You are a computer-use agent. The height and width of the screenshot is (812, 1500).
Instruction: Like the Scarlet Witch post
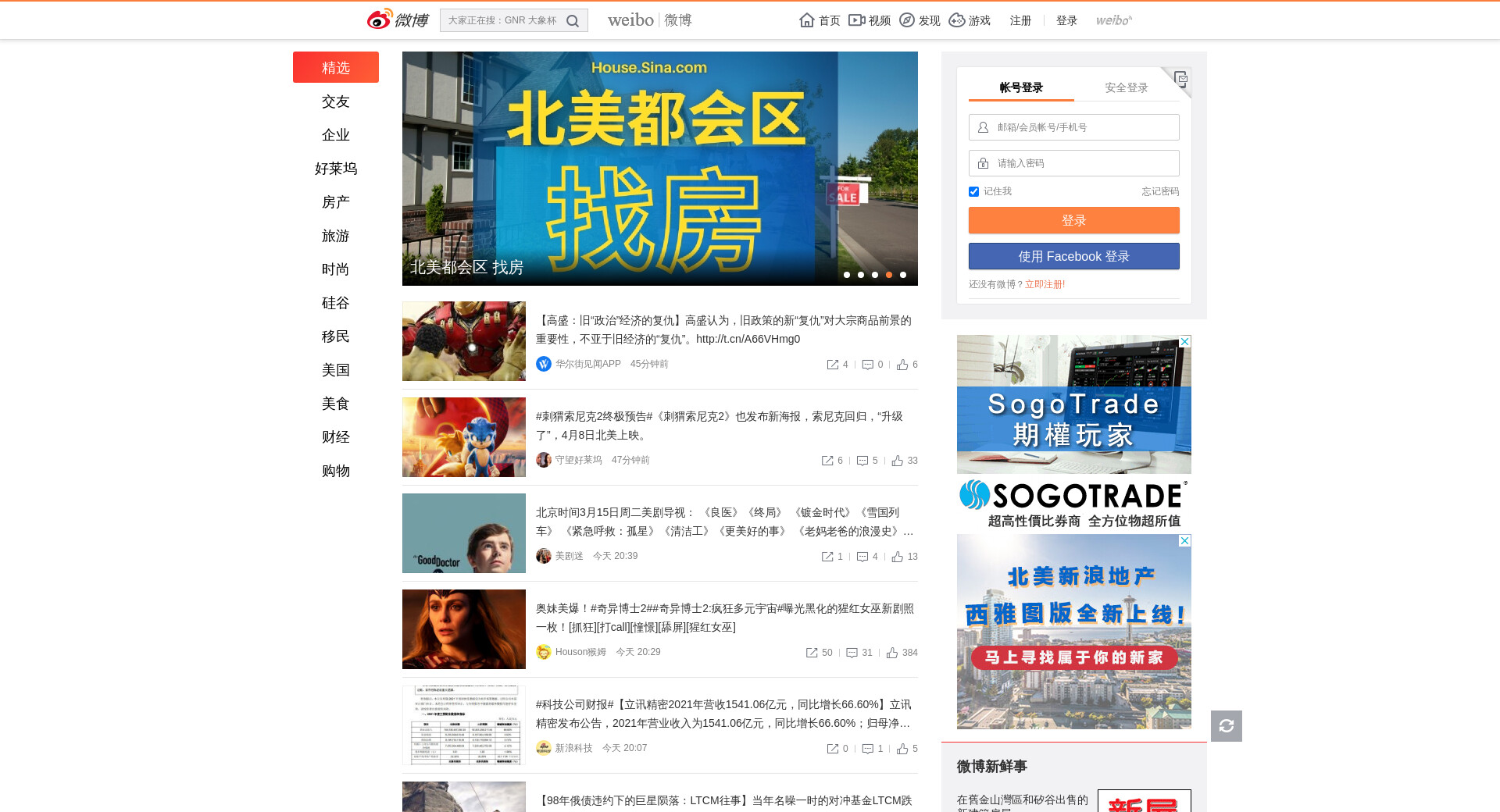(892, 653)
